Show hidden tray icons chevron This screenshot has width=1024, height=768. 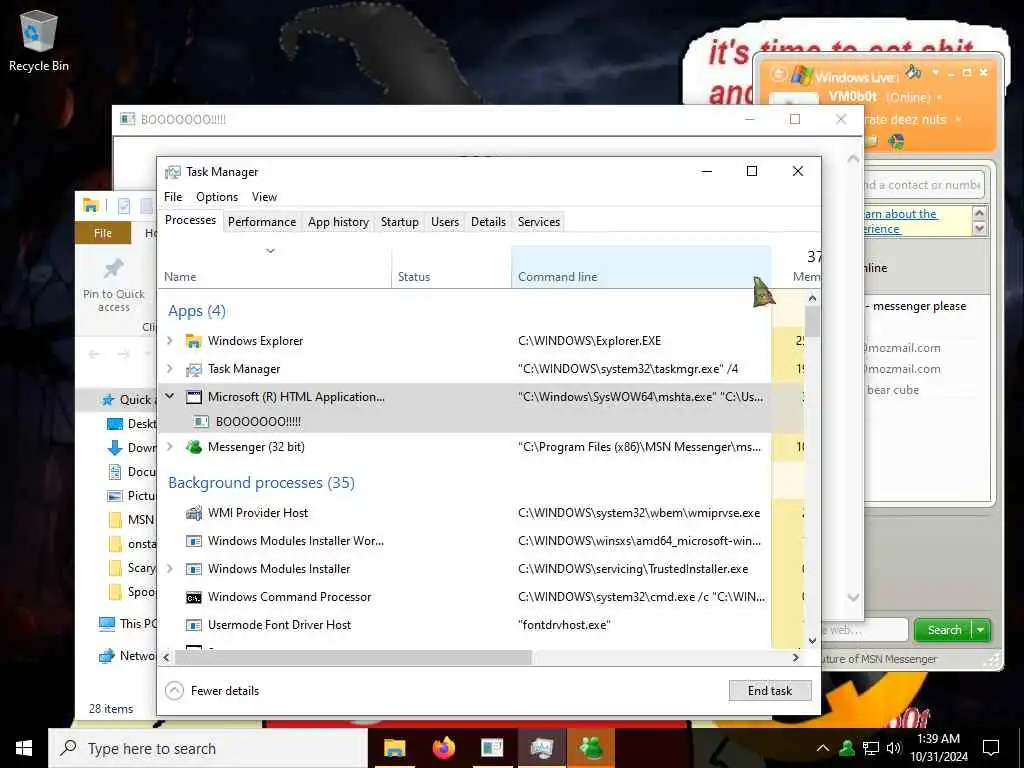click(x=823, y=748)
